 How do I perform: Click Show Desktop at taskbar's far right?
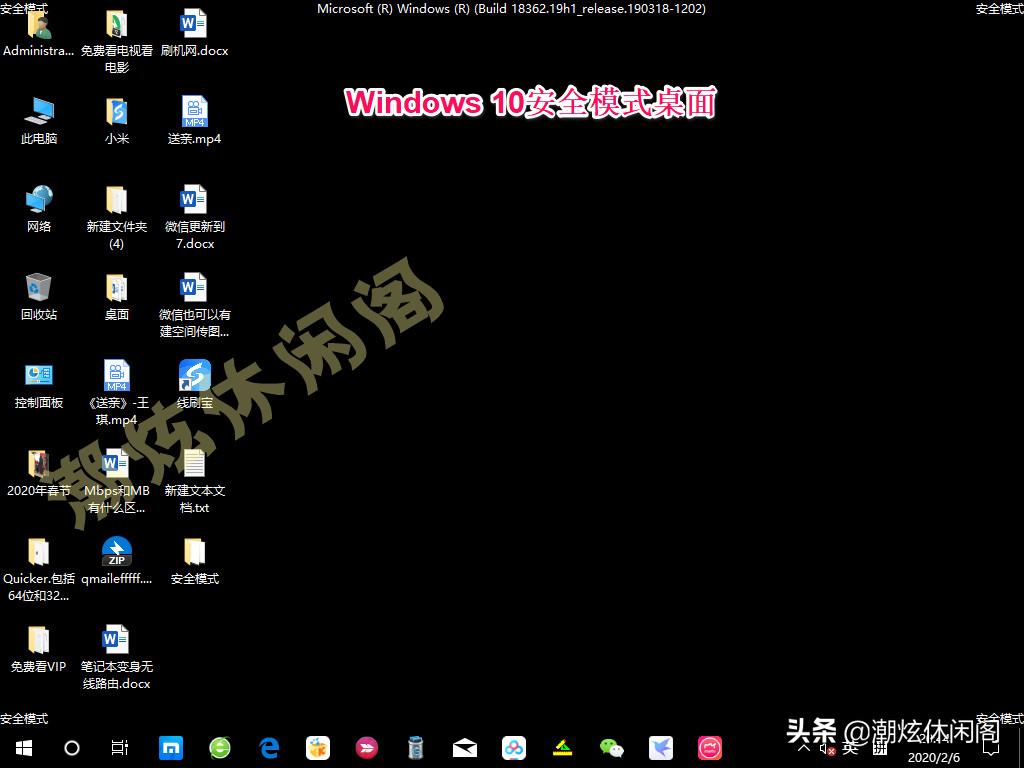[x=1021, y=750]
